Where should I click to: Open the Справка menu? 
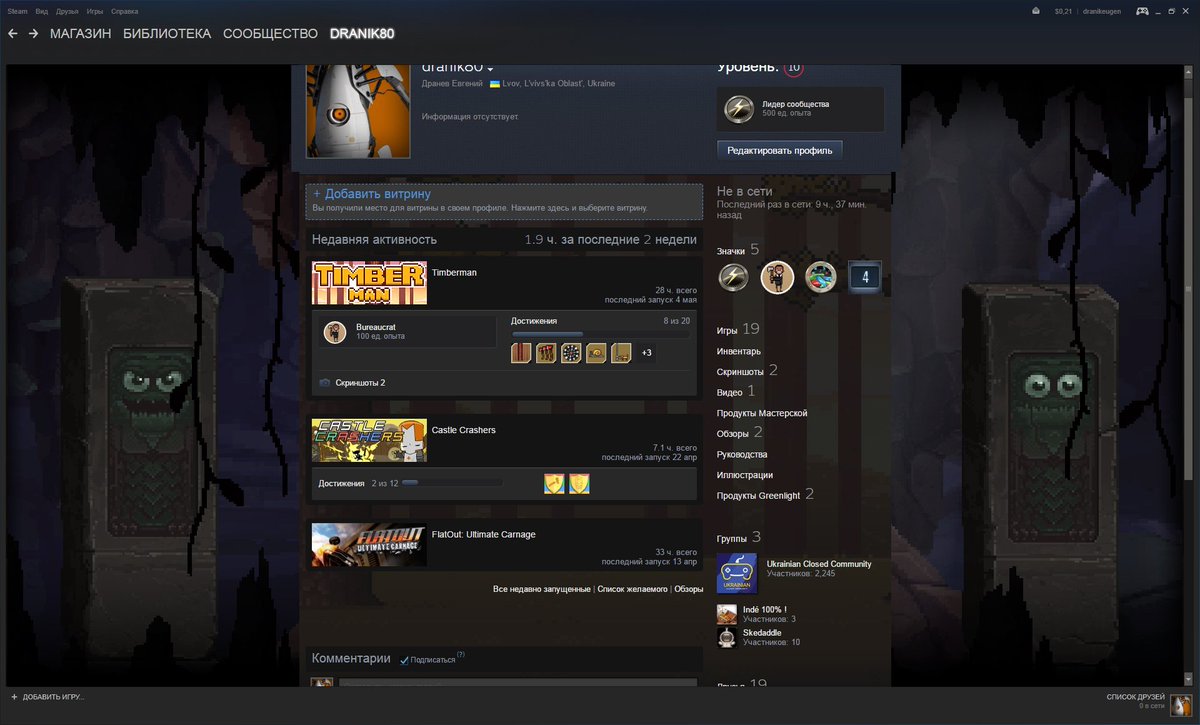pos(125,11)
